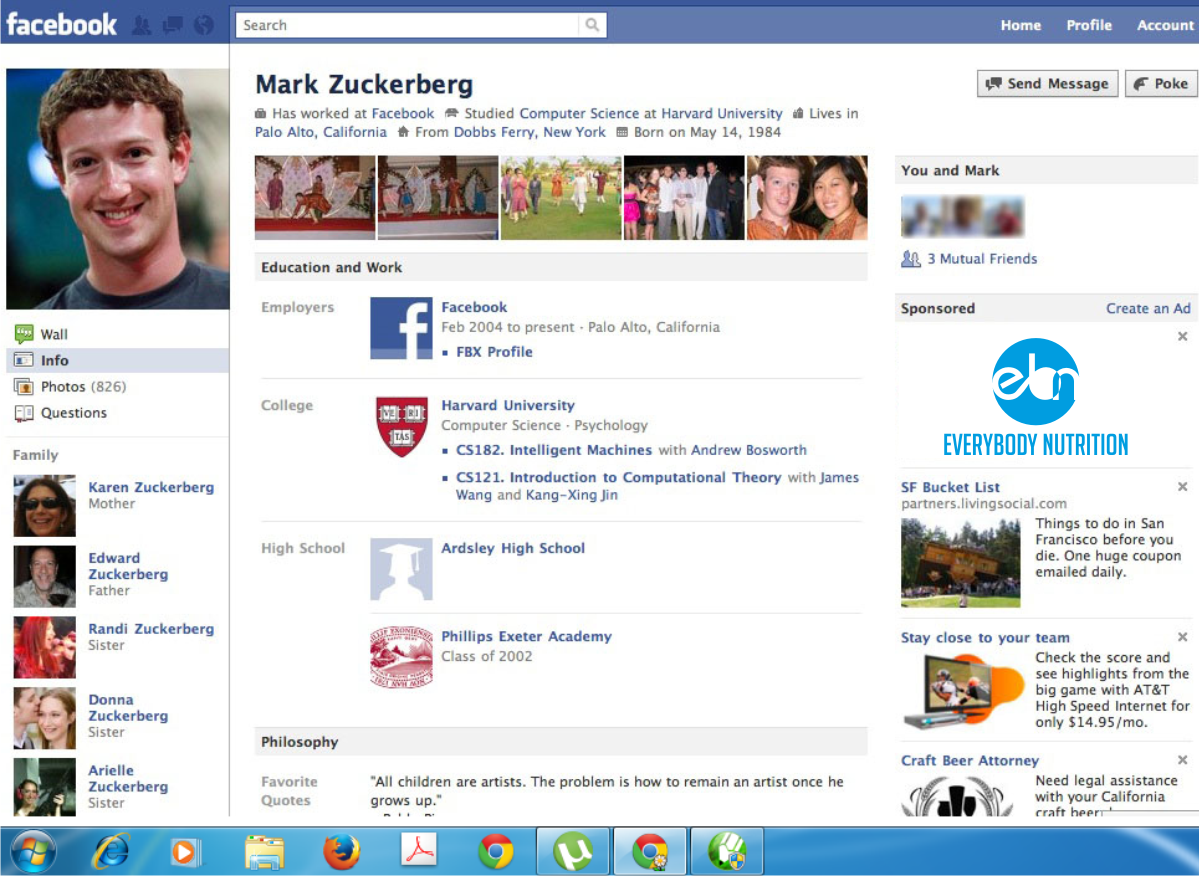Click the mutual friends icon
Screen dimensions: 1199x876
[x=910, y=259]
